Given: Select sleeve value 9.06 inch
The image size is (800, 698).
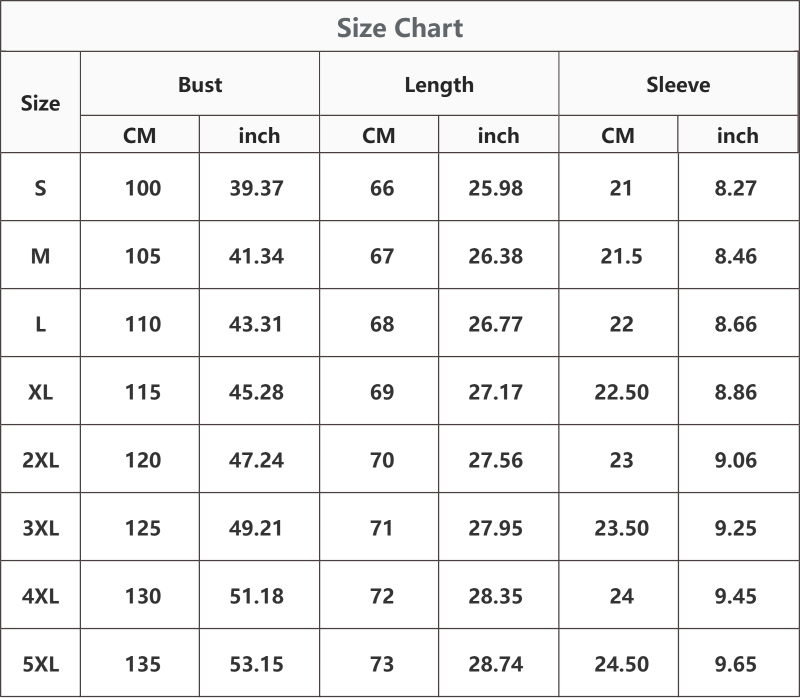Looking at the screenshot, I should click(x=735, y=460).
